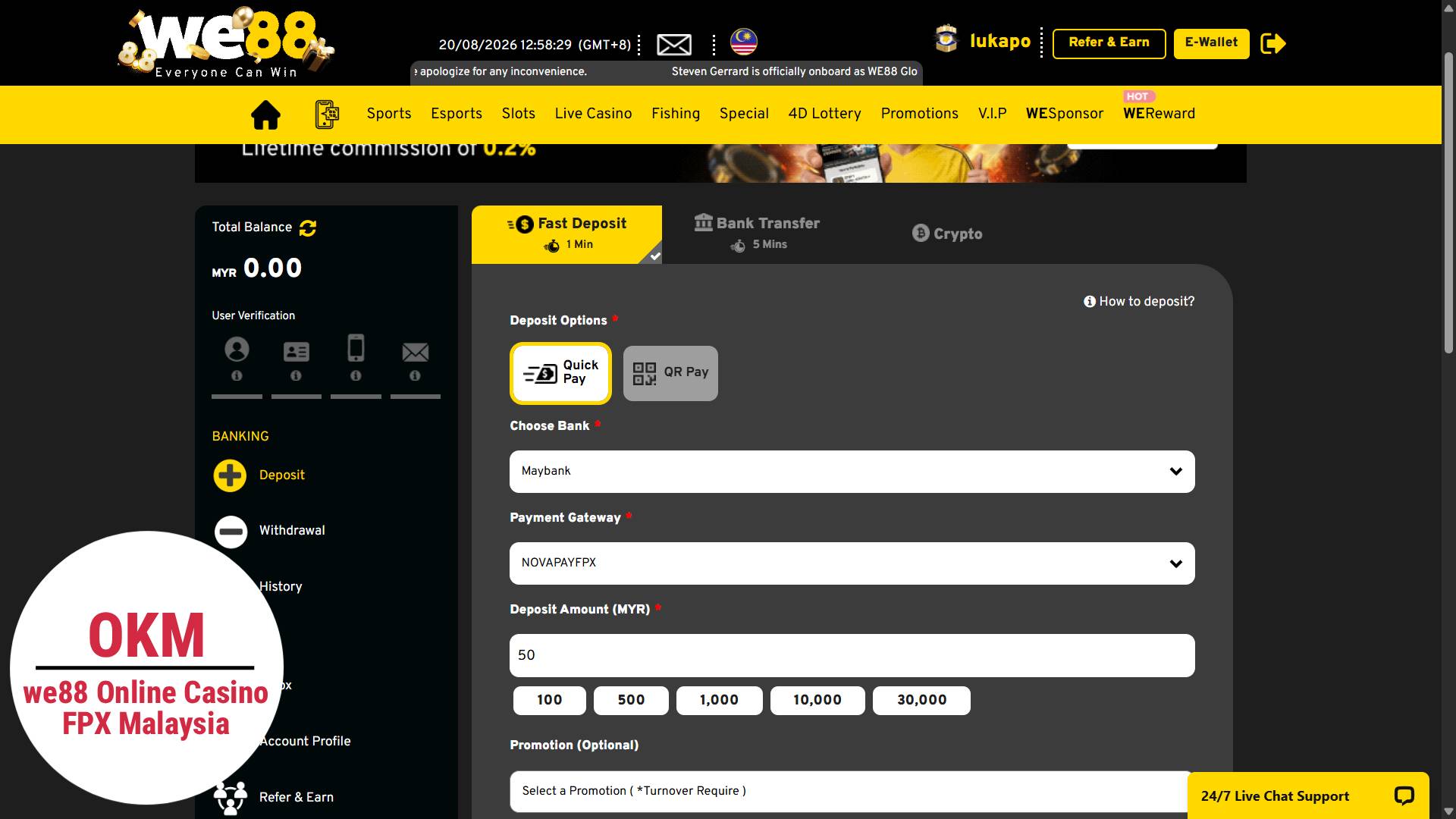The height and width of the screenshot is (819, 1456).
Task: Switch to the Crypto tab
Action: (947, 234)
